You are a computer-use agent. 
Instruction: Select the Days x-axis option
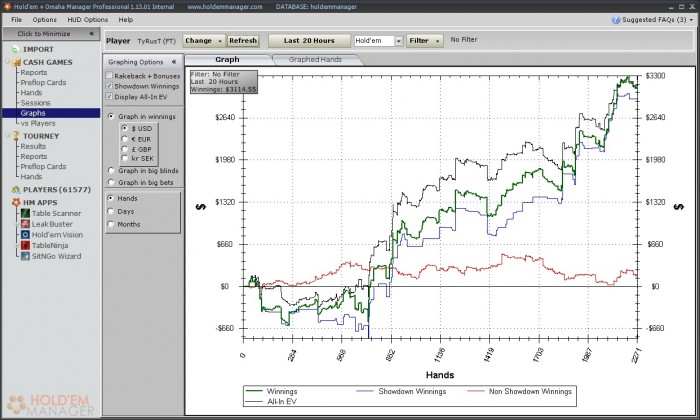pos(111,211)
